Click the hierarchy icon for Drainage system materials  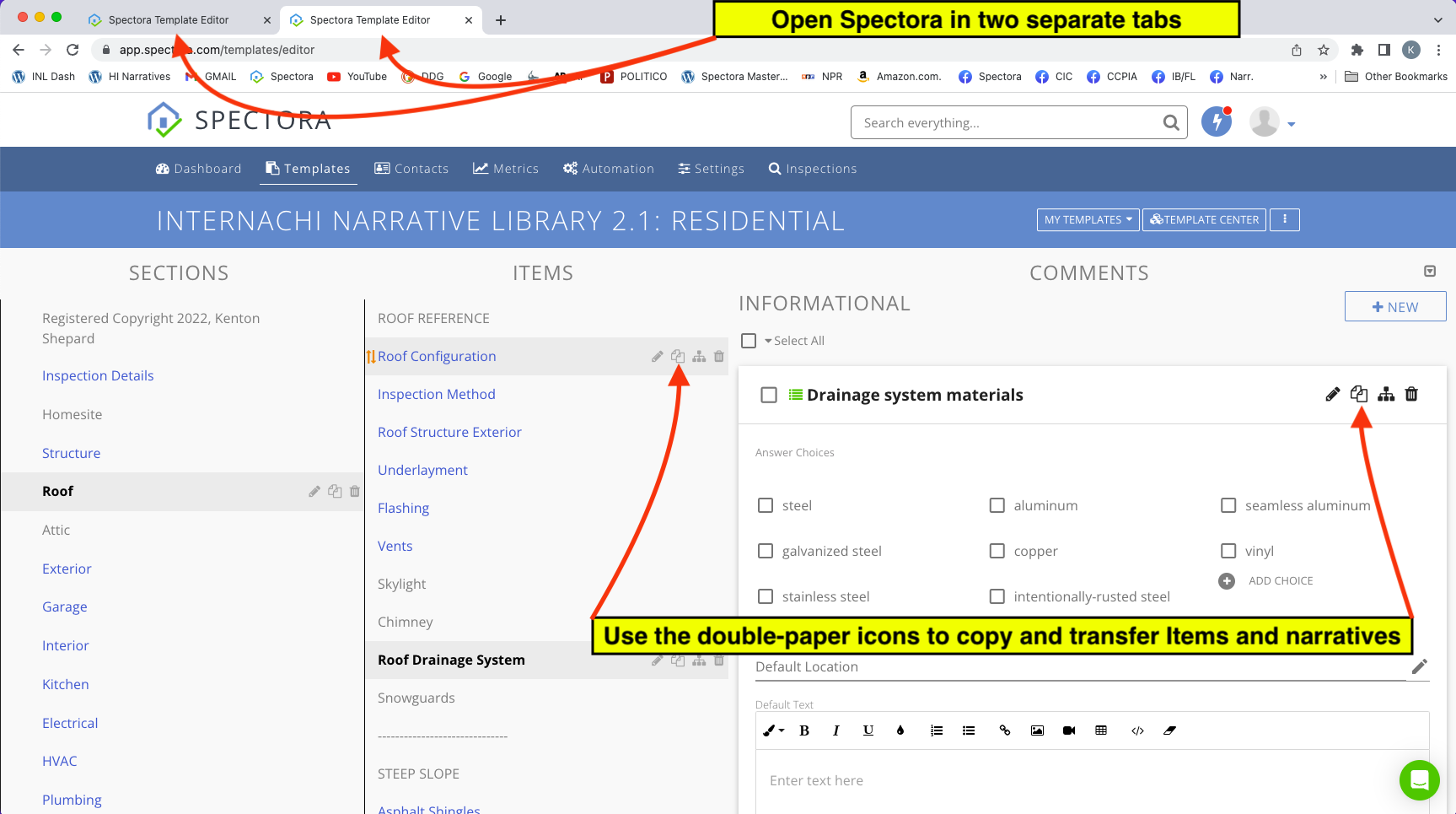(x=1386, y=394)
